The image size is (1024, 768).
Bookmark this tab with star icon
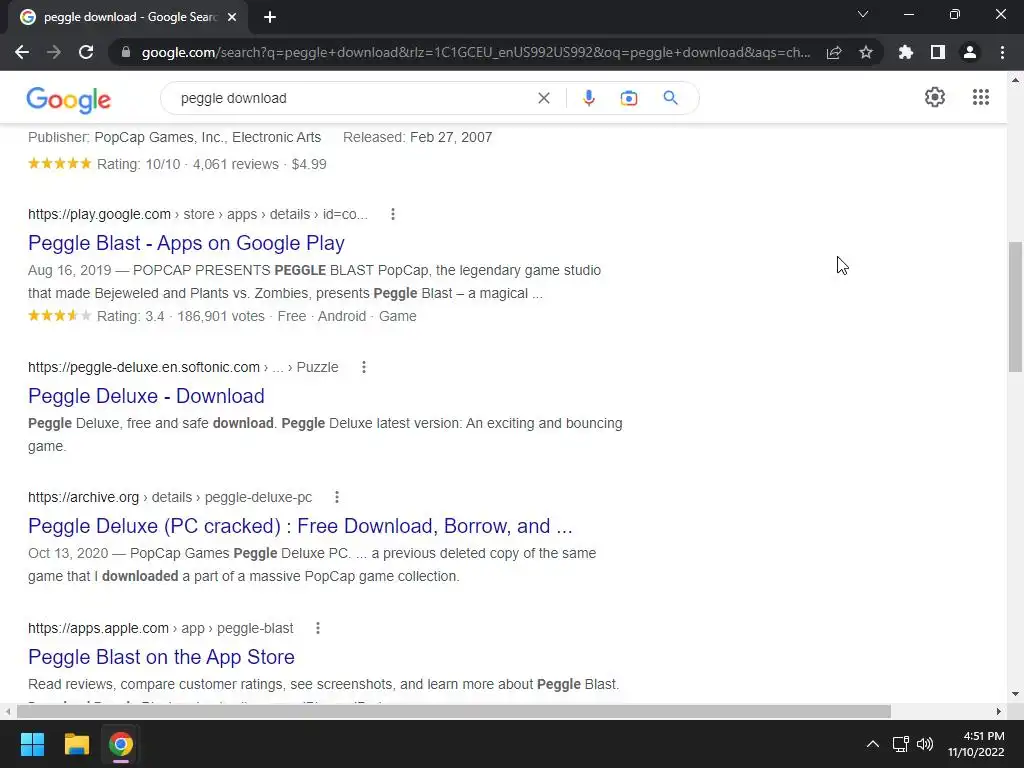[x=866, y=52]
